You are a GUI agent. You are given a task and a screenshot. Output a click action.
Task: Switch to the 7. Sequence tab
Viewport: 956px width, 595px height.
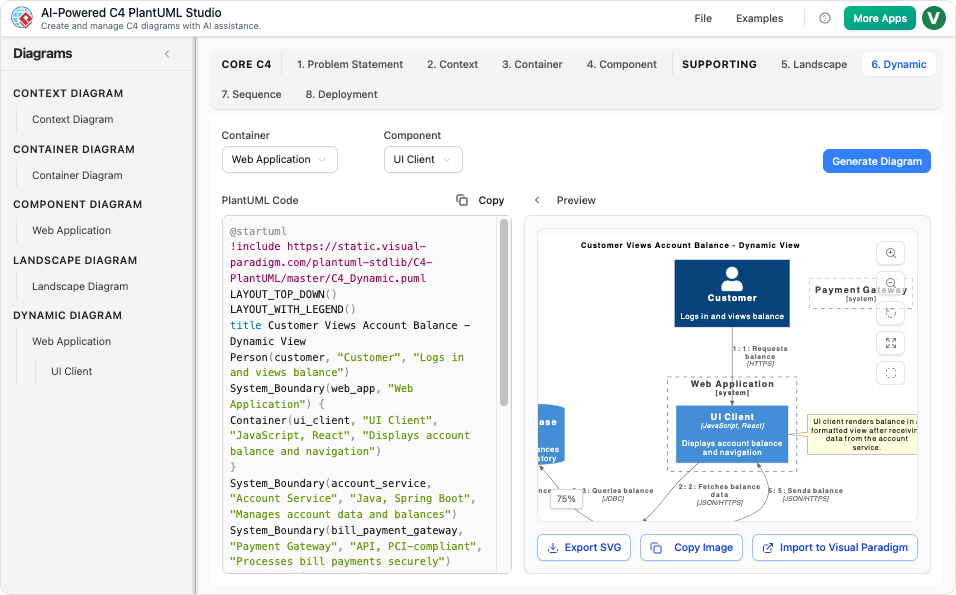[x=251, y=94]
